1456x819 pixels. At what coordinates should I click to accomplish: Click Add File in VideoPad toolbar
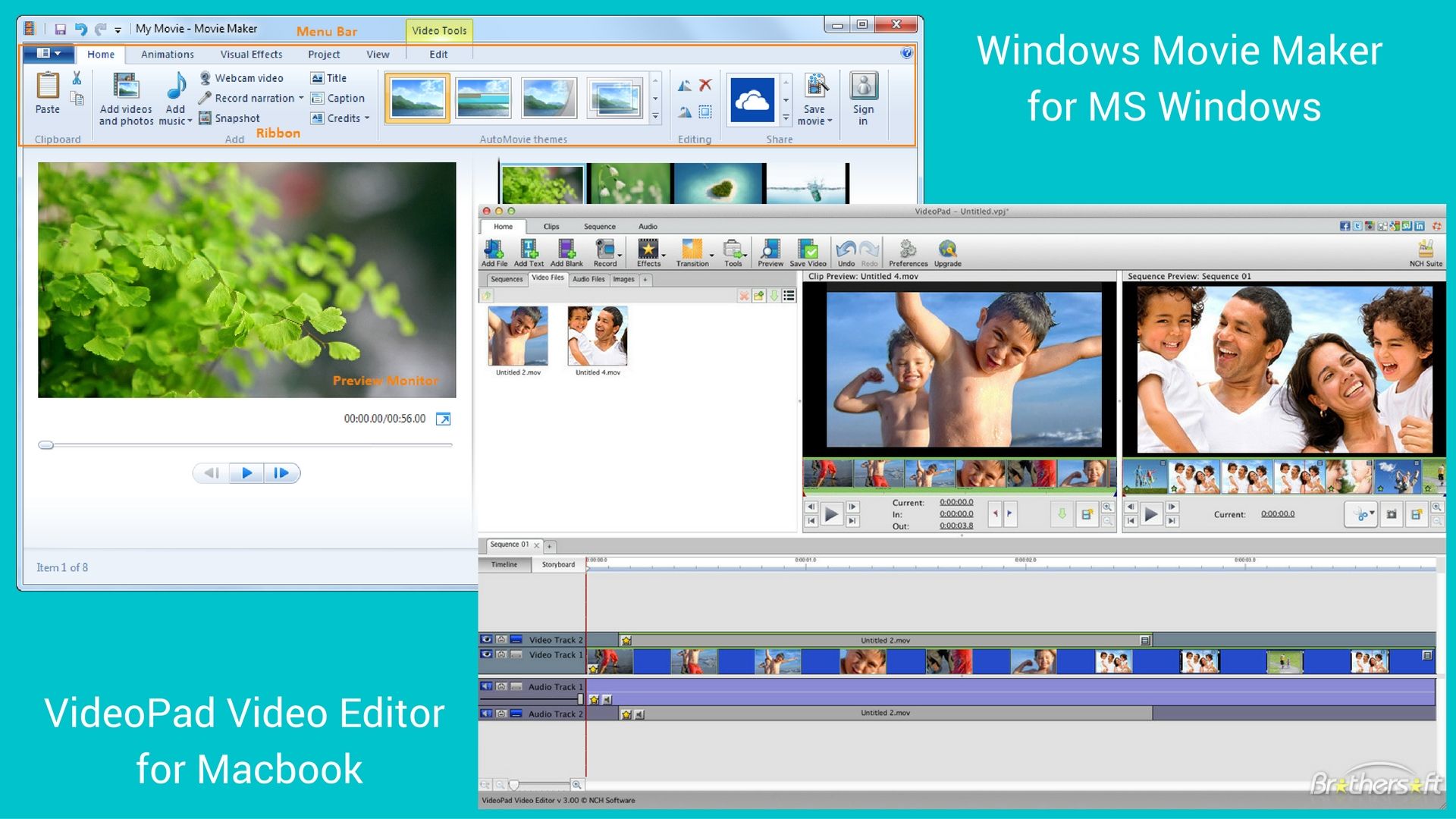click(494, 253)
